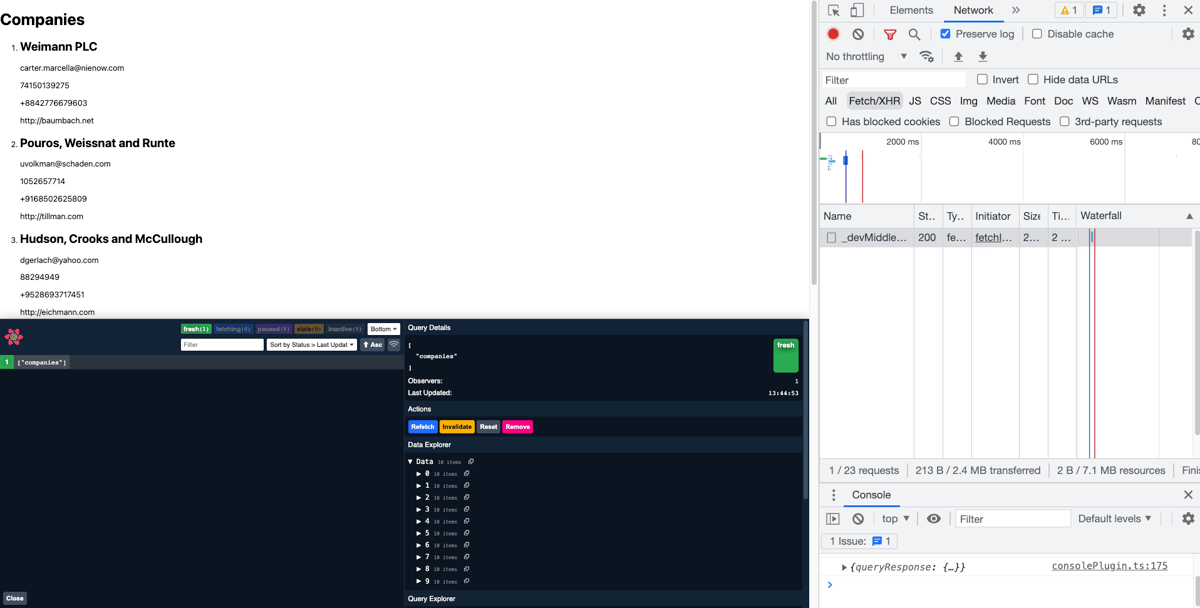Clear the network log
Viewport: 1200px width, 608px height.
(858, 34)
